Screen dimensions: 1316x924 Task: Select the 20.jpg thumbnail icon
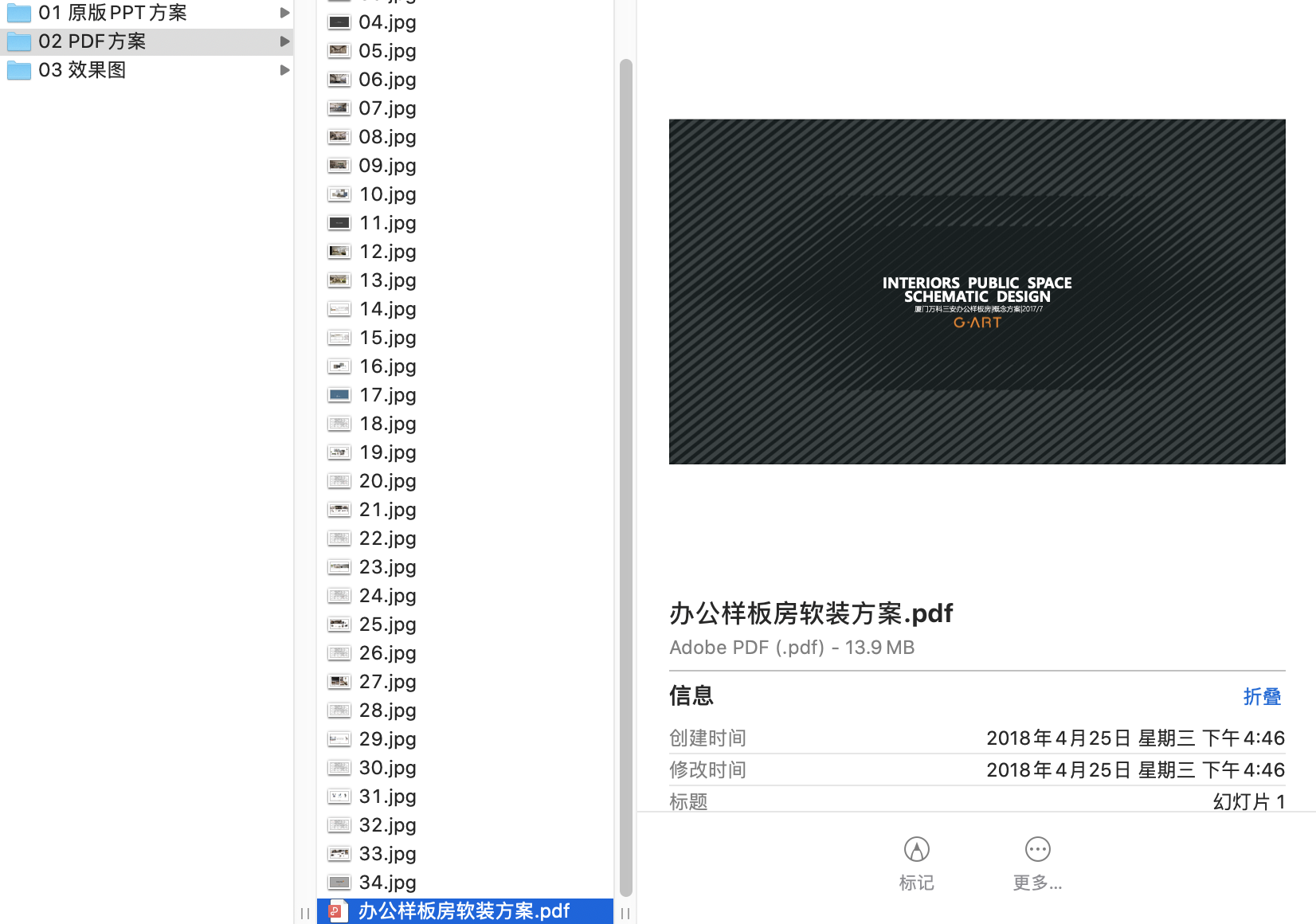click(x=339, y=481)
